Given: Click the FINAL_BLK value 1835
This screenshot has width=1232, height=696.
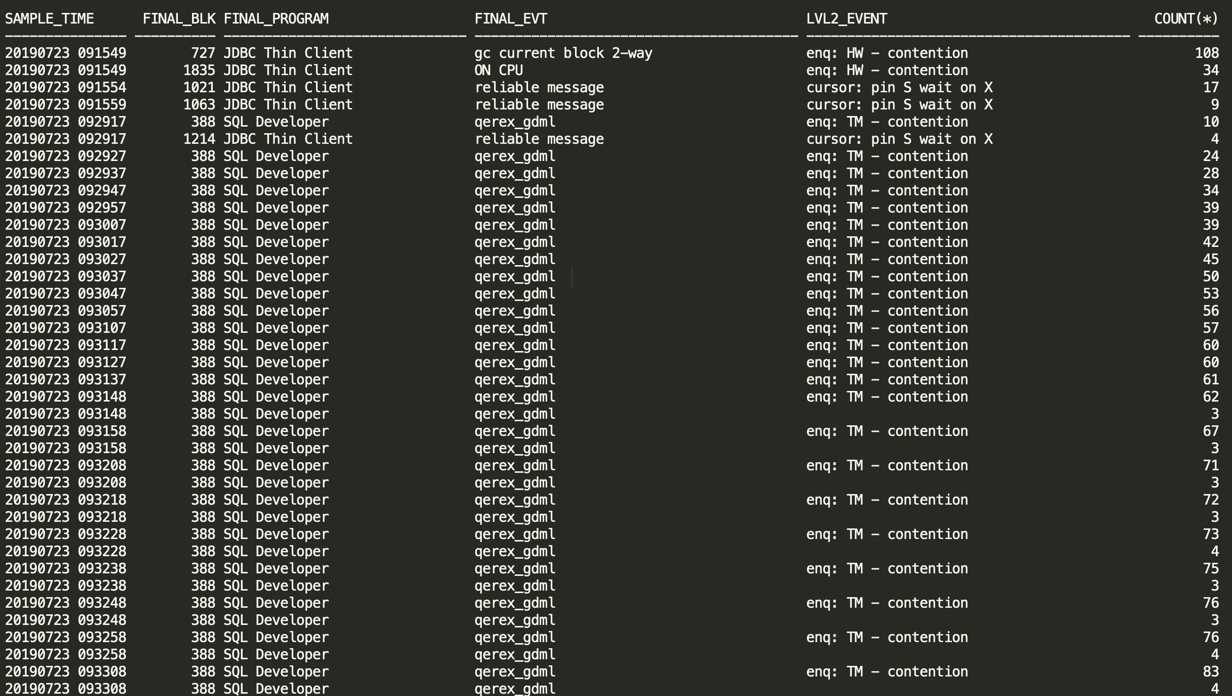Looking at the screenshot, I should click(199, 70).
